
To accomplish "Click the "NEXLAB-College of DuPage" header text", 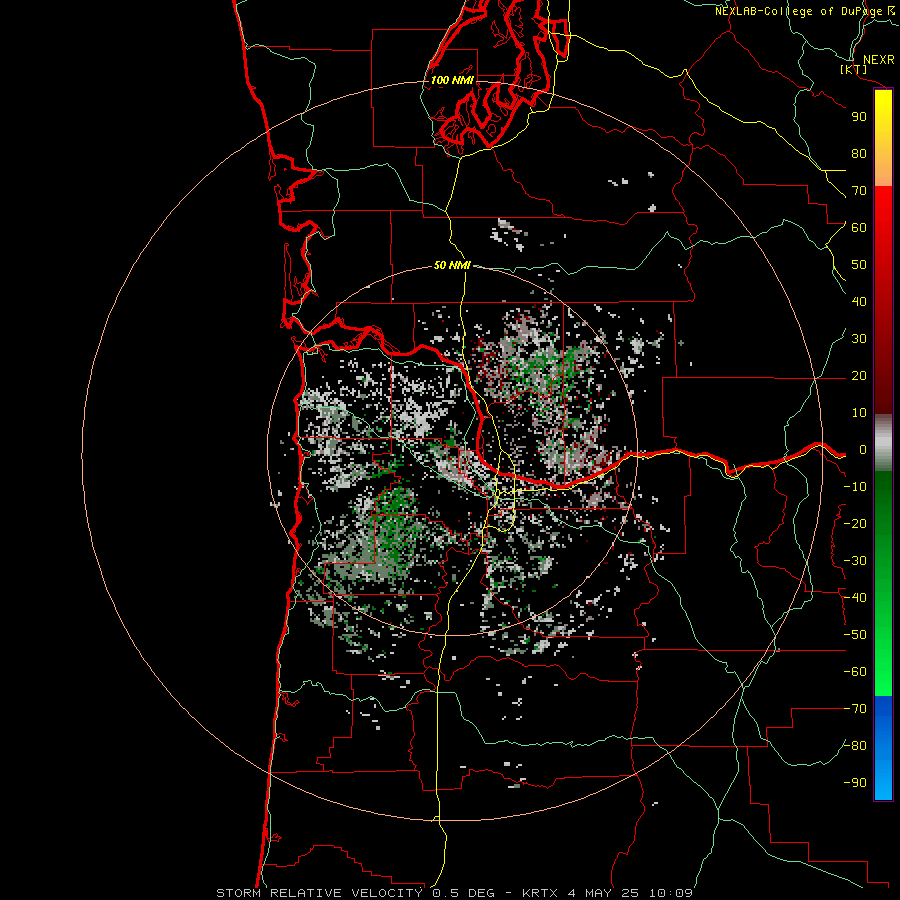I will [x=798, y=11].
